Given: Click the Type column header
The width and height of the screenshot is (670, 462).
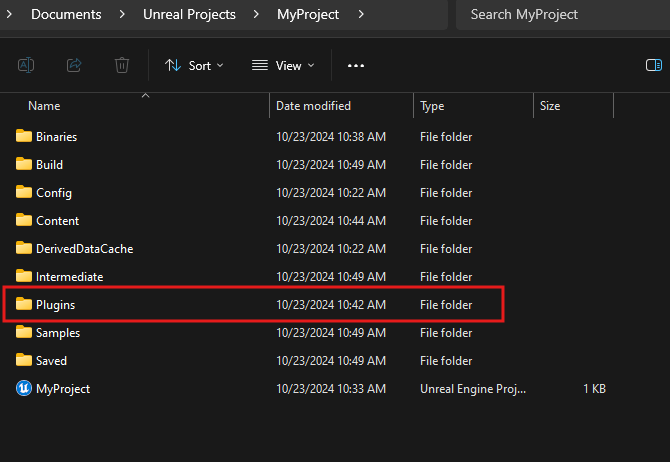Looking at the screenshot, I should point(432,106).
